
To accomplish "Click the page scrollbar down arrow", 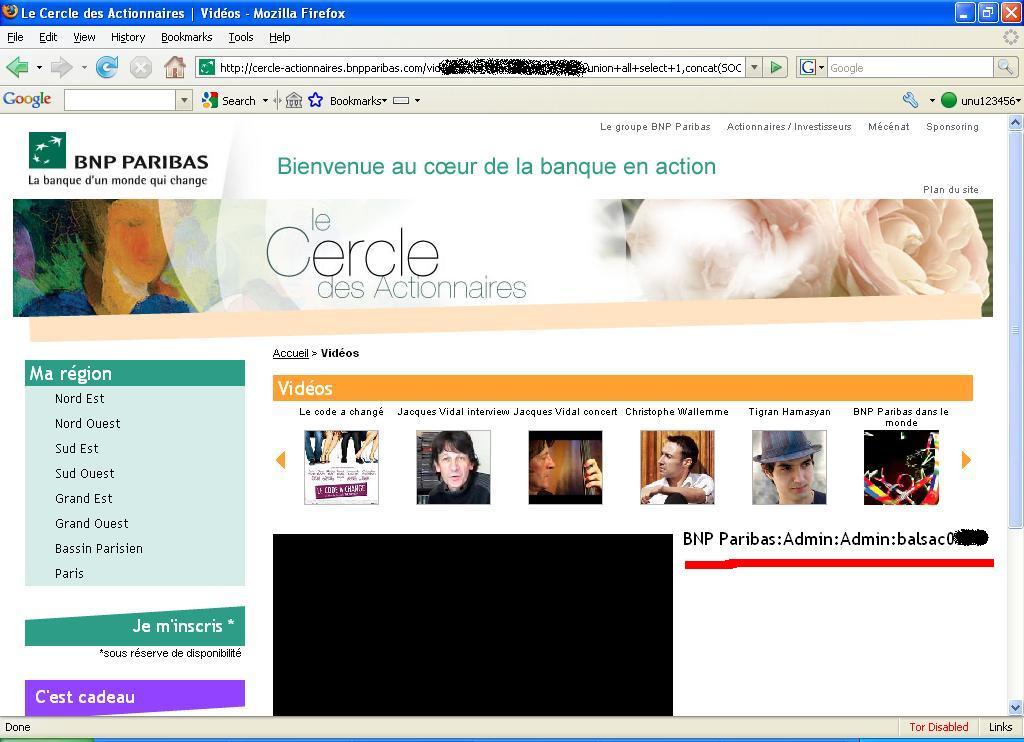I will pyautogui.click(x=1016, y=707).
